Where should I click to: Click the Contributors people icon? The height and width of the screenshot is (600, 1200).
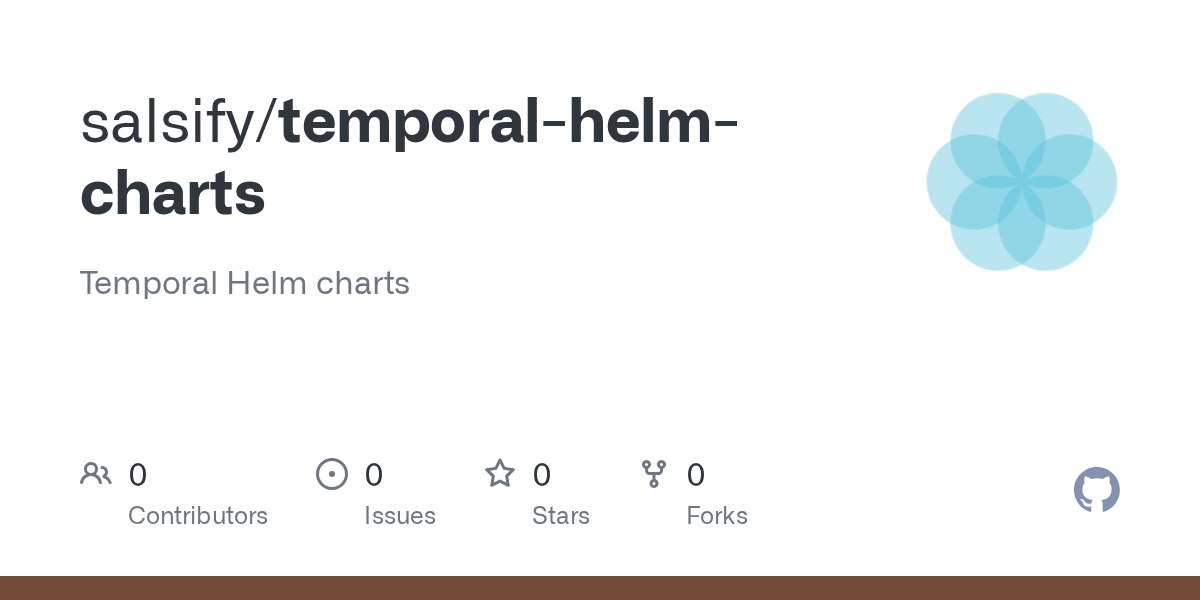[x=96, y=474]
